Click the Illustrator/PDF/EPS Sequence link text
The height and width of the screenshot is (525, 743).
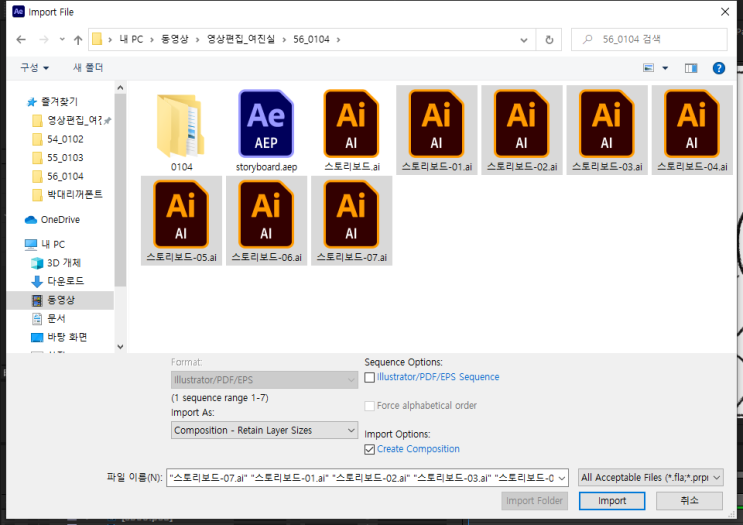[438, 377]
